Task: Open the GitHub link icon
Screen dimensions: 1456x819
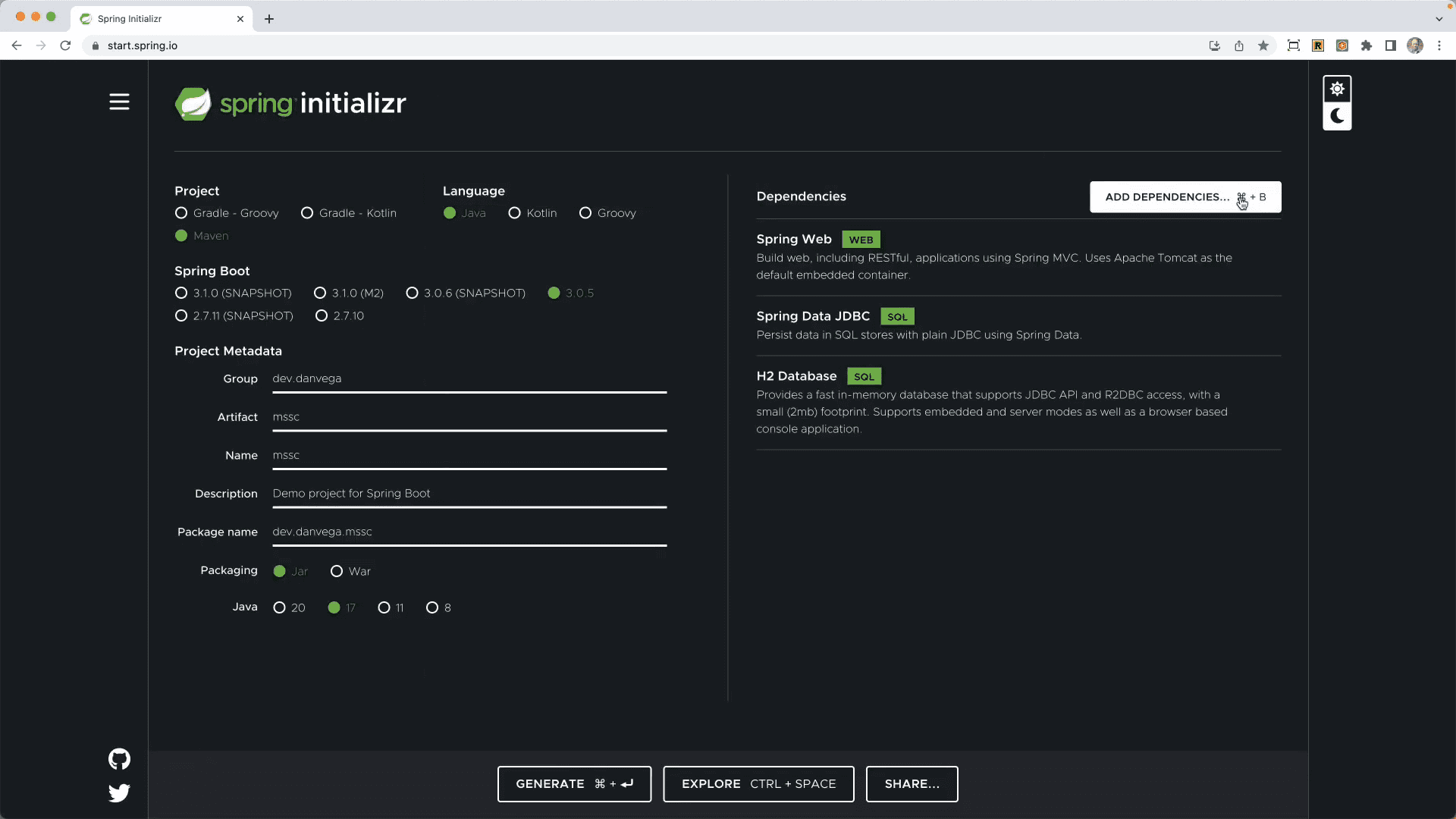Action: (119, 759)
